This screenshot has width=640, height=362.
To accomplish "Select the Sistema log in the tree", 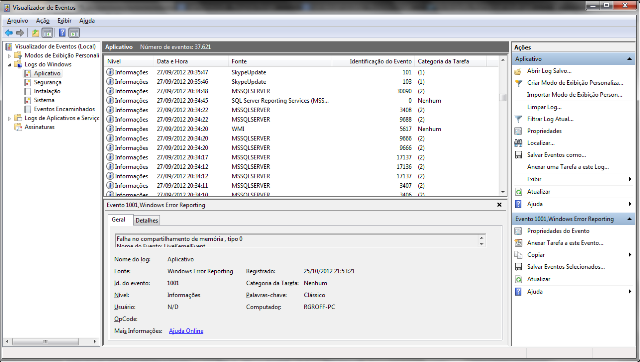I will pos(44,100).
